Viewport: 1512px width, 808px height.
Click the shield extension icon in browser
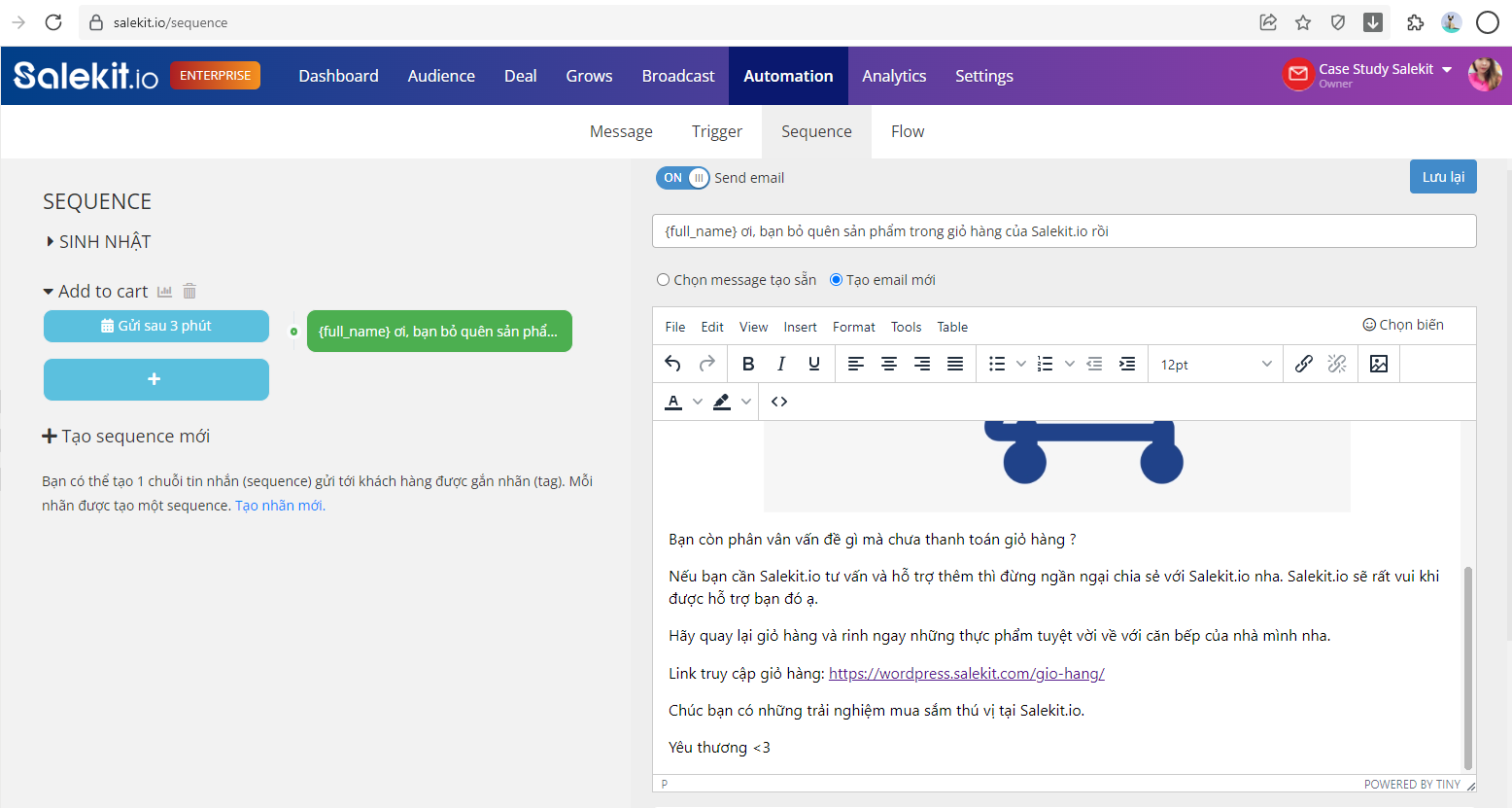click(x=1338, y=22)
